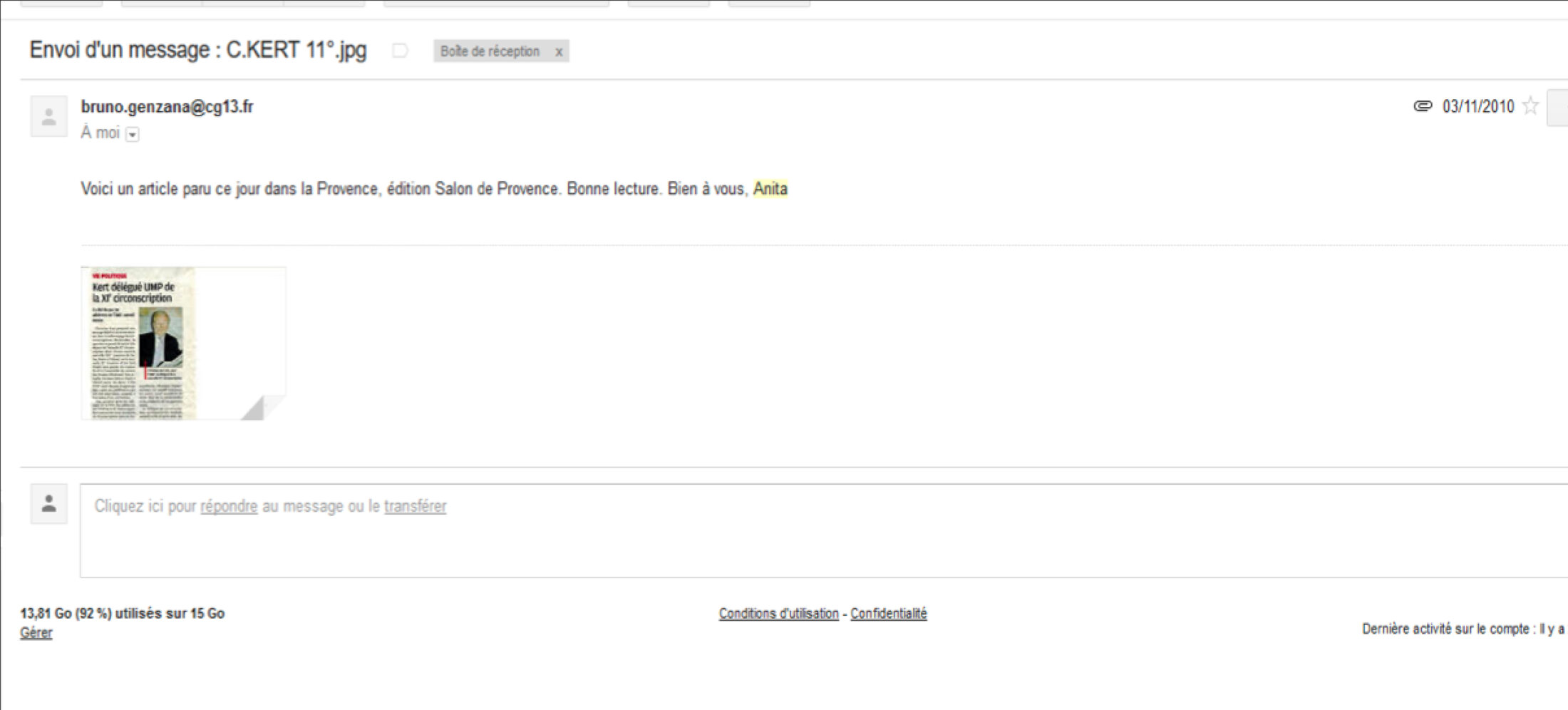Click the sender's profile avatar
The width and height of the screenshot is (1568, 710).
click(x=48, y=116)
